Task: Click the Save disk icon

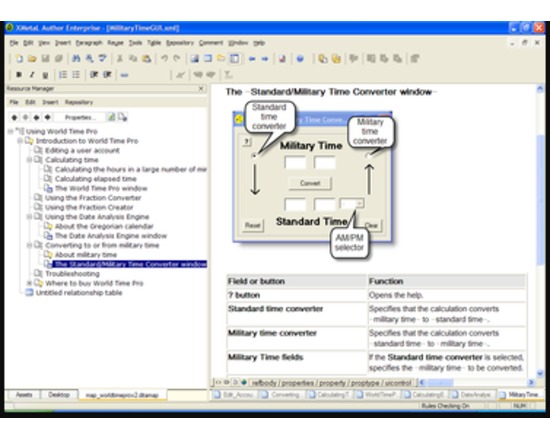Action: click(x=46, y=59)
